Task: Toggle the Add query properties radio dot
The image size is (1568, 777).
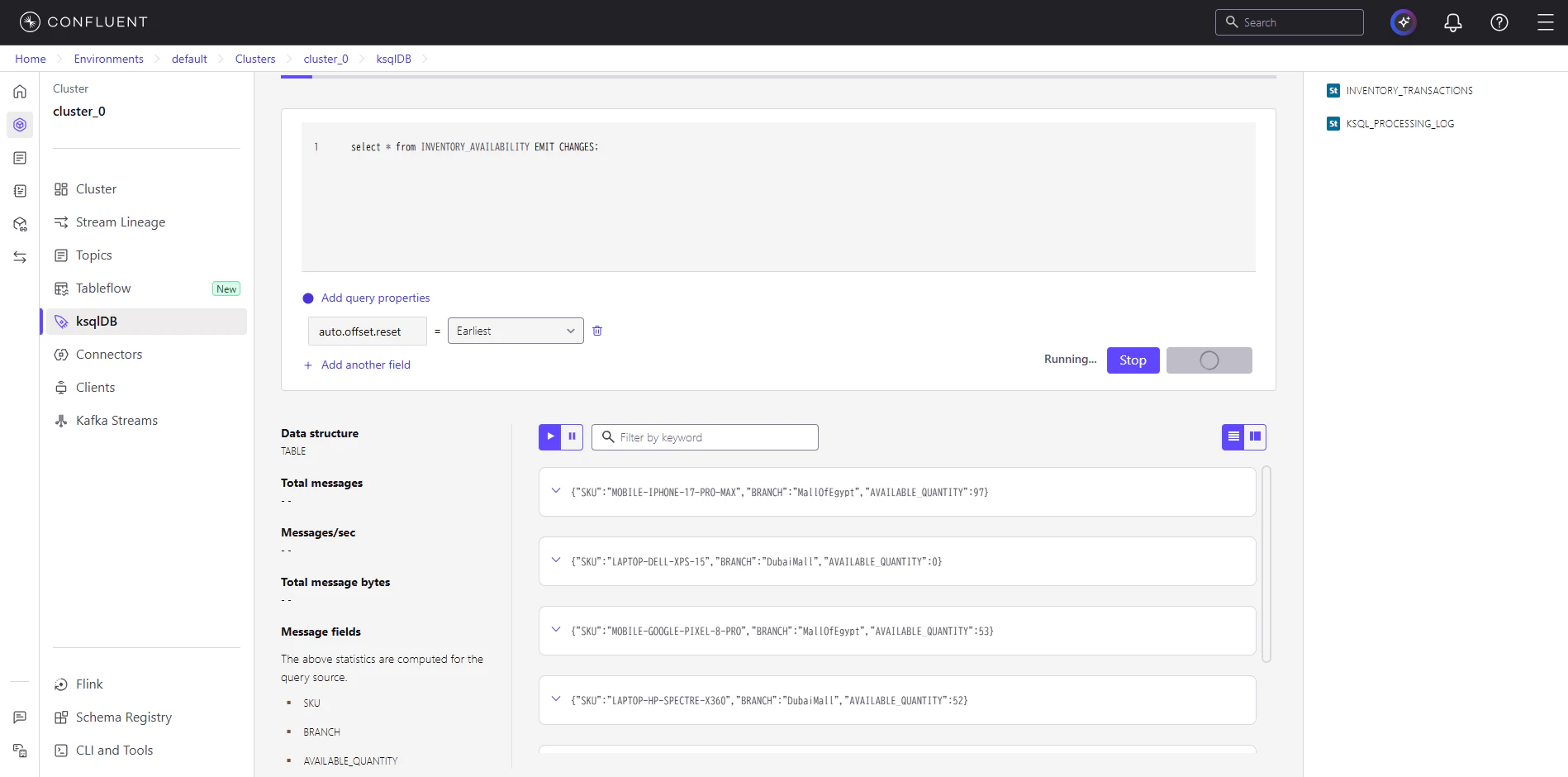Action: 308,298
